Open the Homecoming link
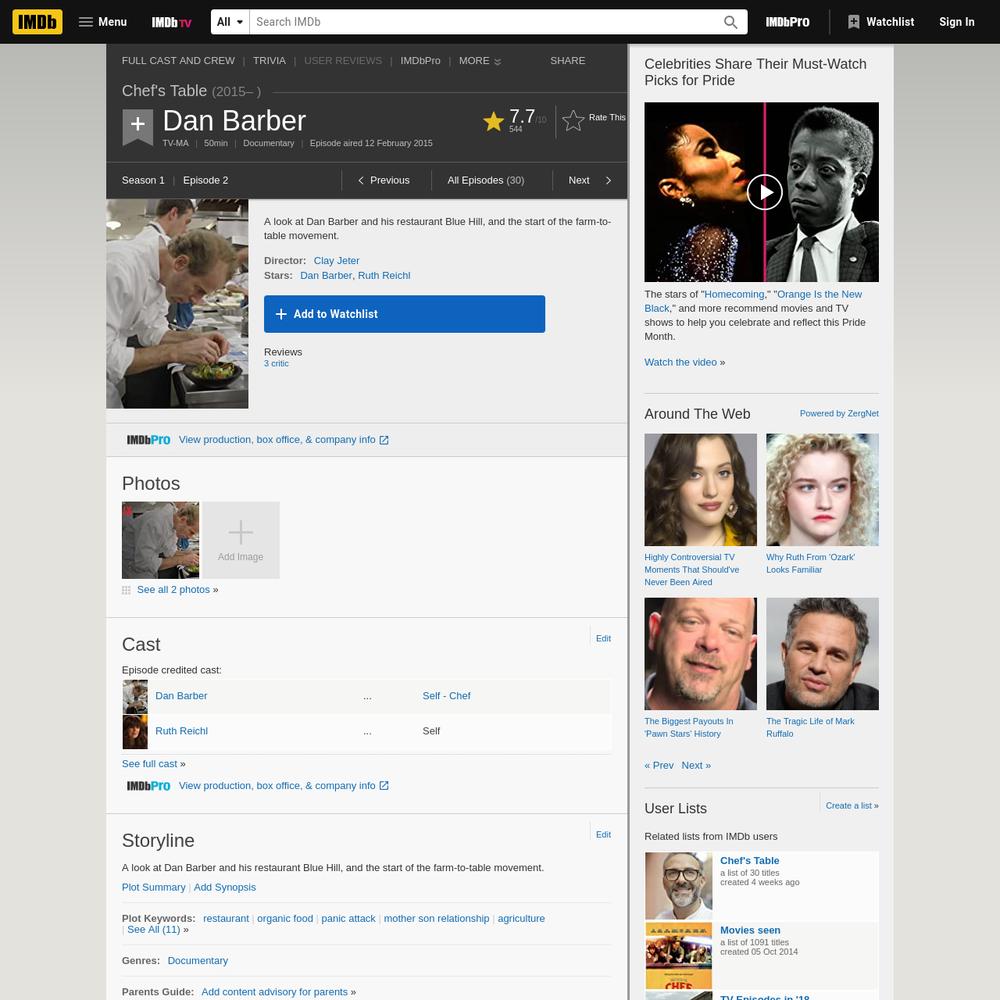The width and height of the screenshot is (1000, 1000). (x=734, y=295)
